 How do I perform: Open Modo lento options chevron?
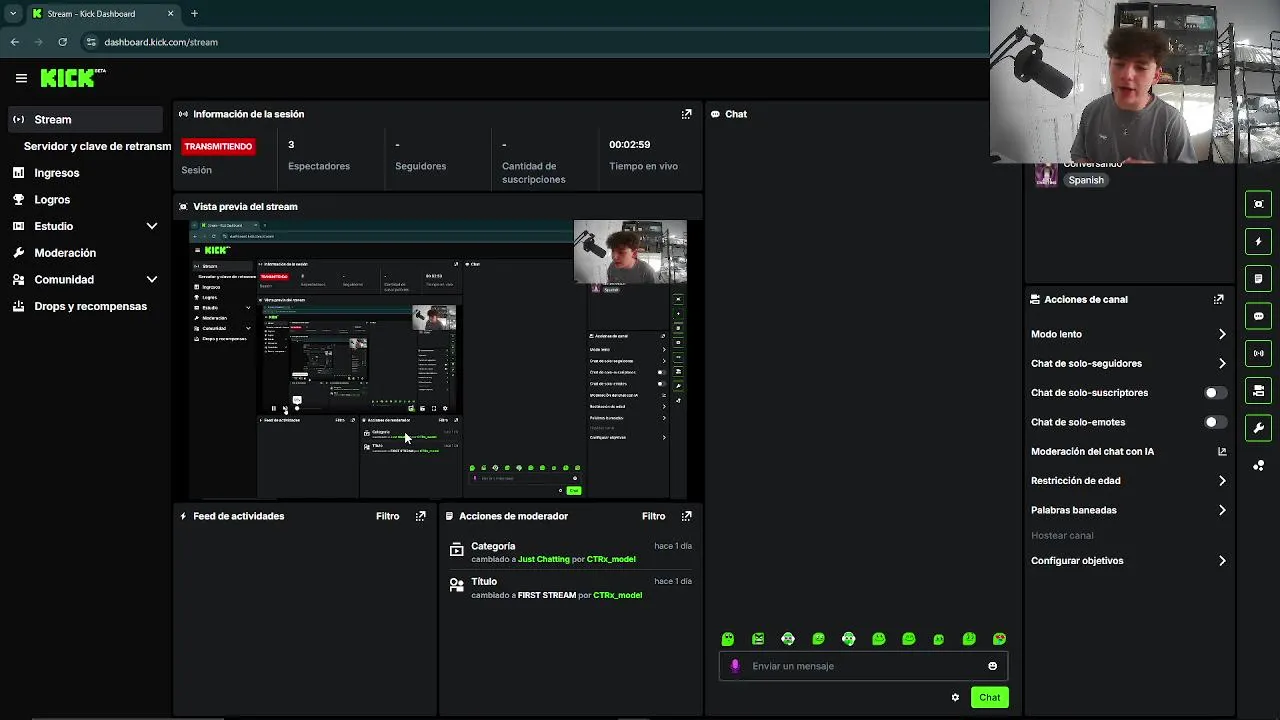pyautogui.click(x=1222, y=334)
